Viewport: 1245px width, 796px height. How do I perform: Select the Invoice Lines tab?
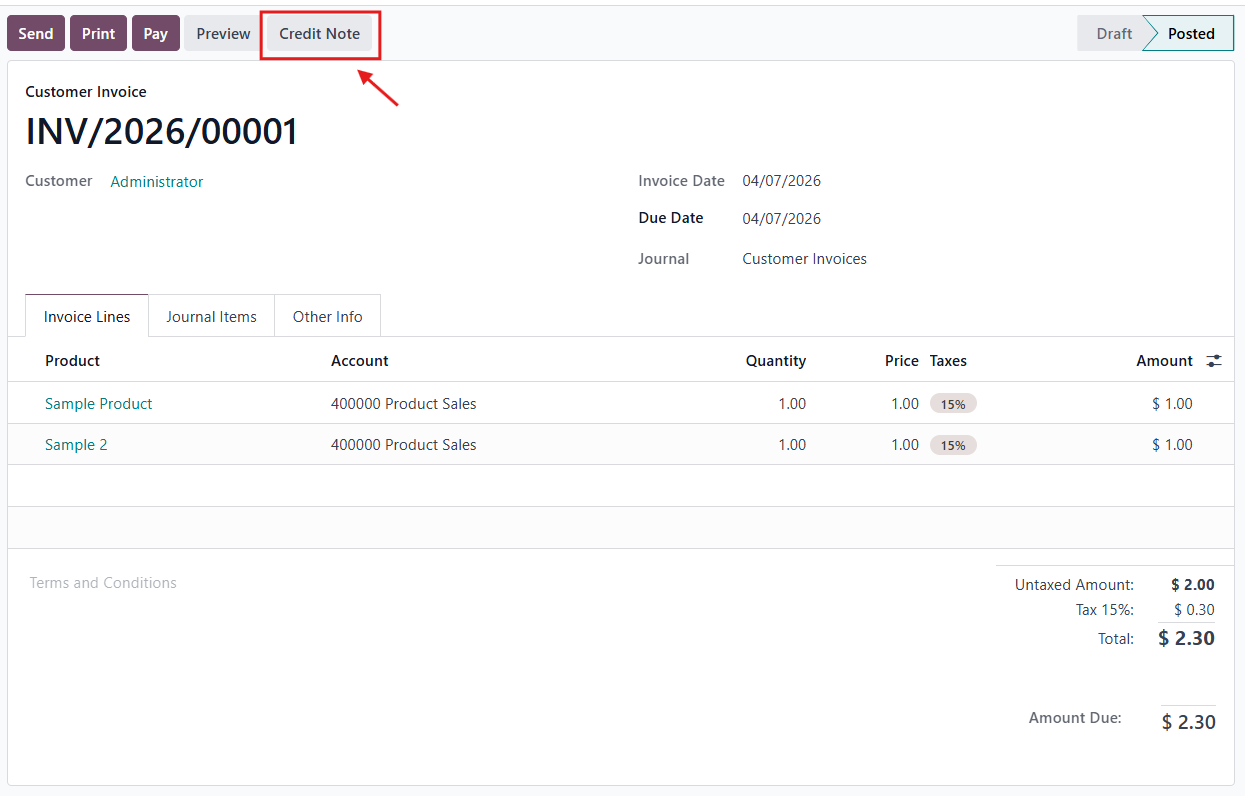pos(87,317)
